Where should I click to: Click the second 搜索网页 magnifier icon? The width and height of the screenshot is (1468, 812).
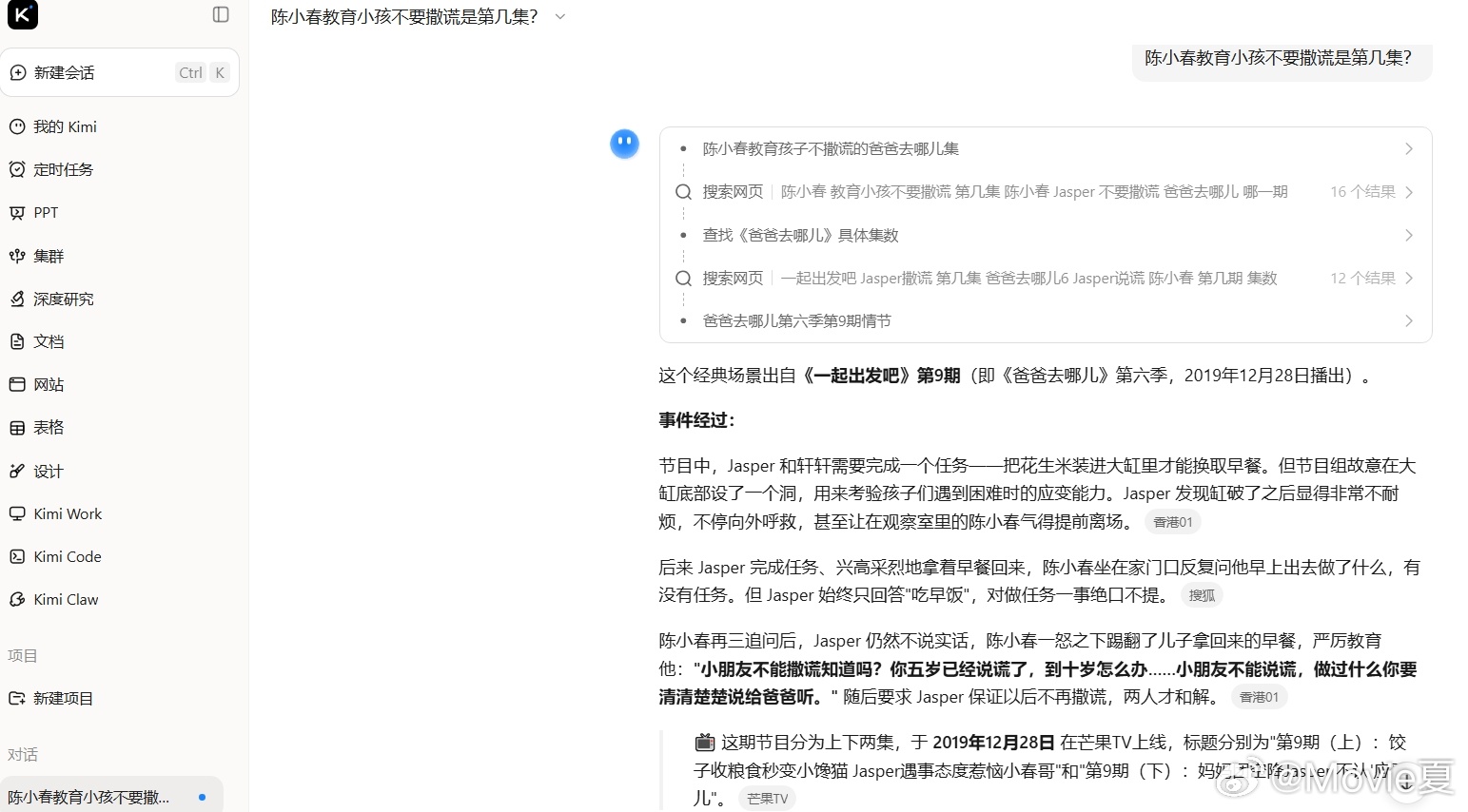[683, 279]
